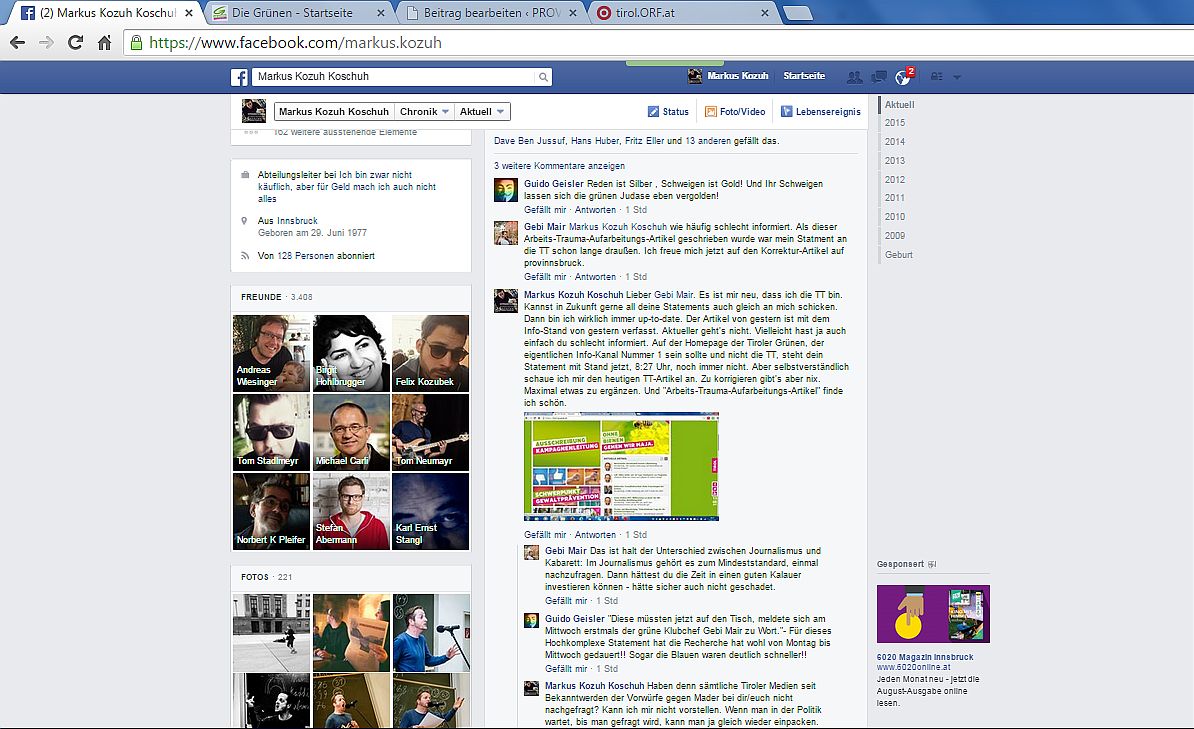
Task: Jump to 2013 in timeline navigation
Action: pyautogui.click(x=895, y=161)
